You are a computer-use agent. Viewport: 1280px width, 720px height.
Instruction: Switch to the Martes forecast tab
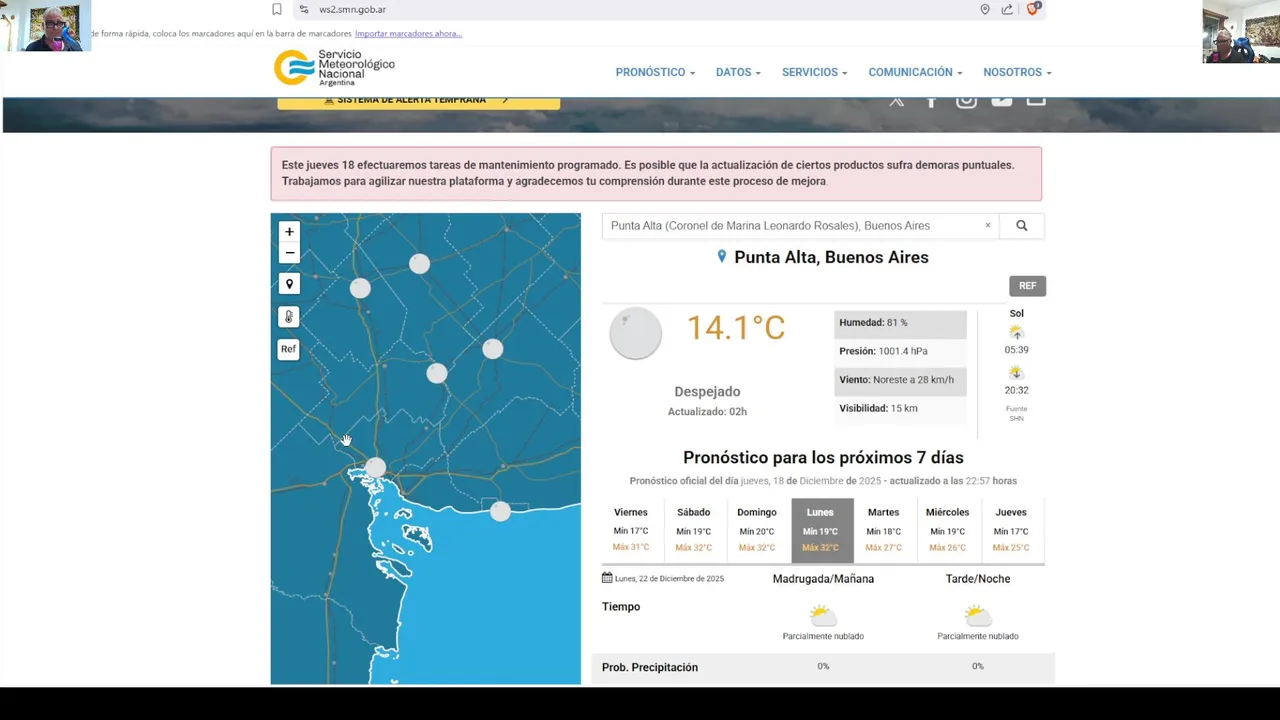(883, 530)
